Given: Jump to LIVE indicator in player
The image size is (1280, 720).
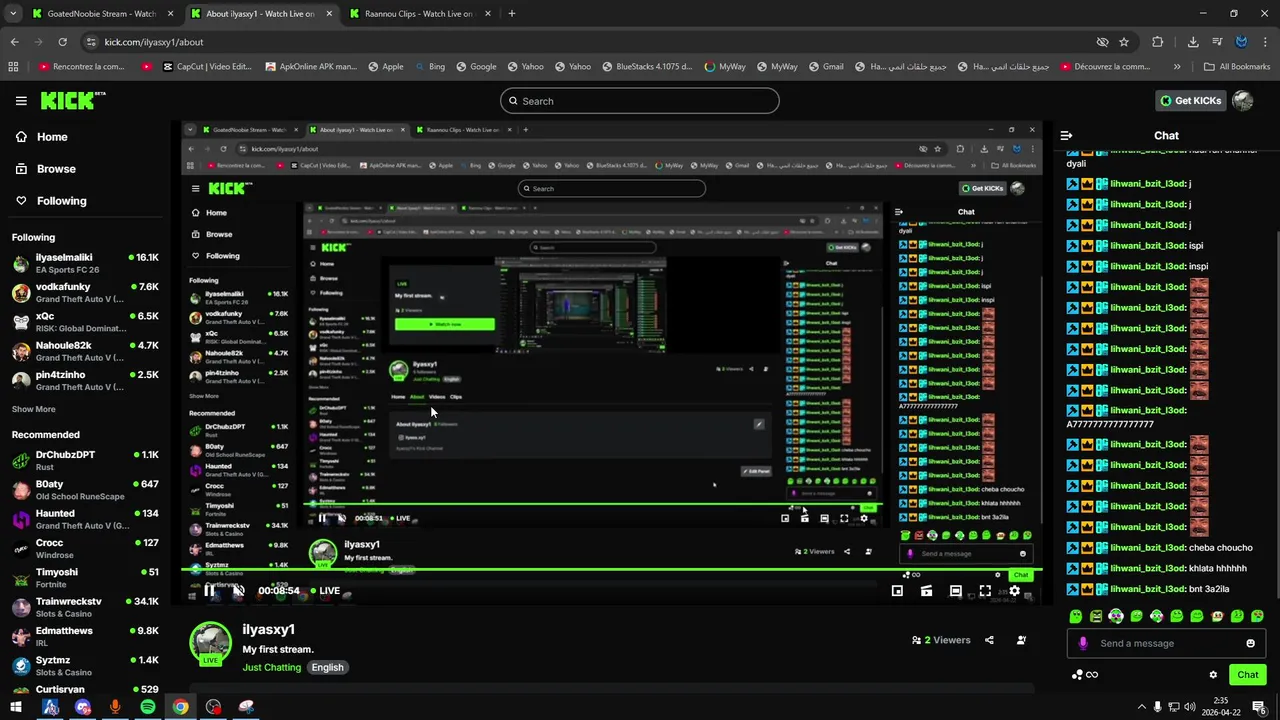Looking at the screenshot, I should 325,591.
